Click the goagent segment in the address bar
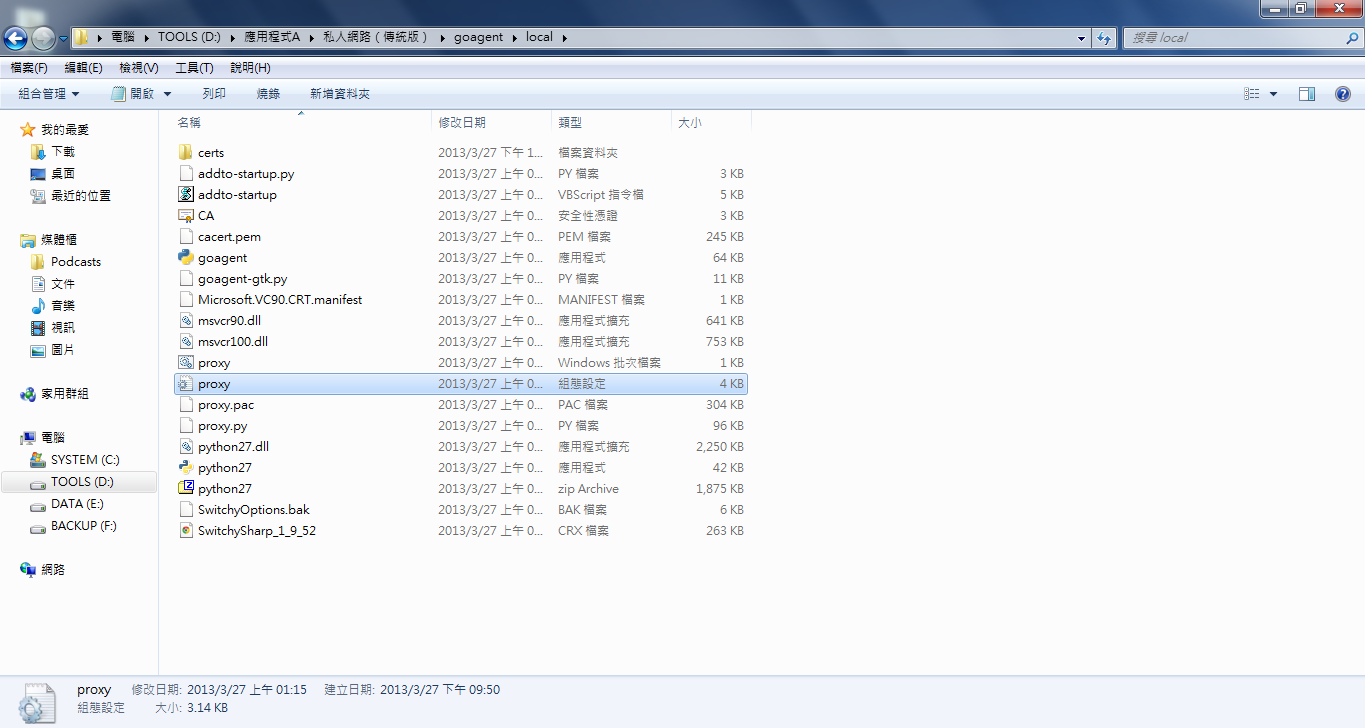Viewport: 1365px width, 728px height. click(x=478, y=38)
